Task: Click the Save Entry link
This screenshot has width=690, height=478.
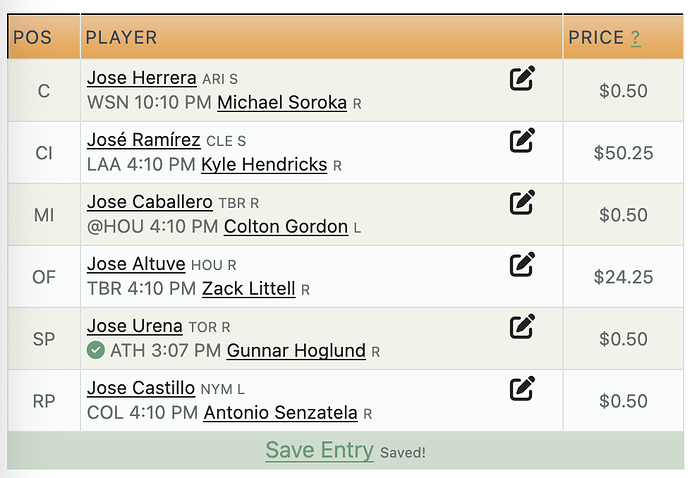Action: point(319,450)
